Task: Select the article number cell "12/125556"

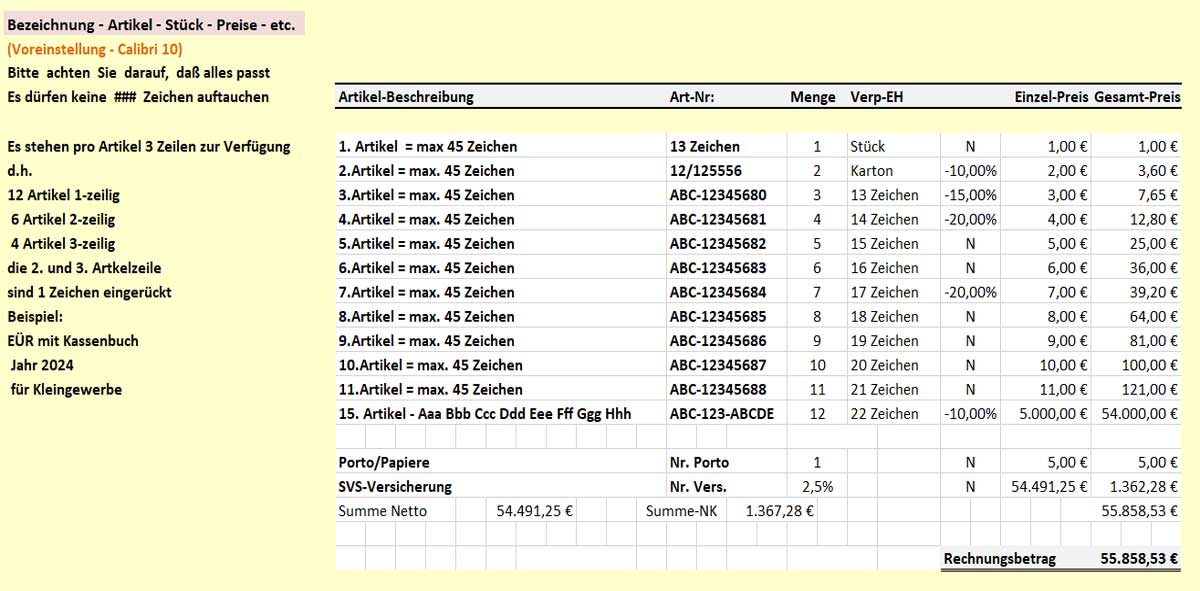Action: click(706, 171)
